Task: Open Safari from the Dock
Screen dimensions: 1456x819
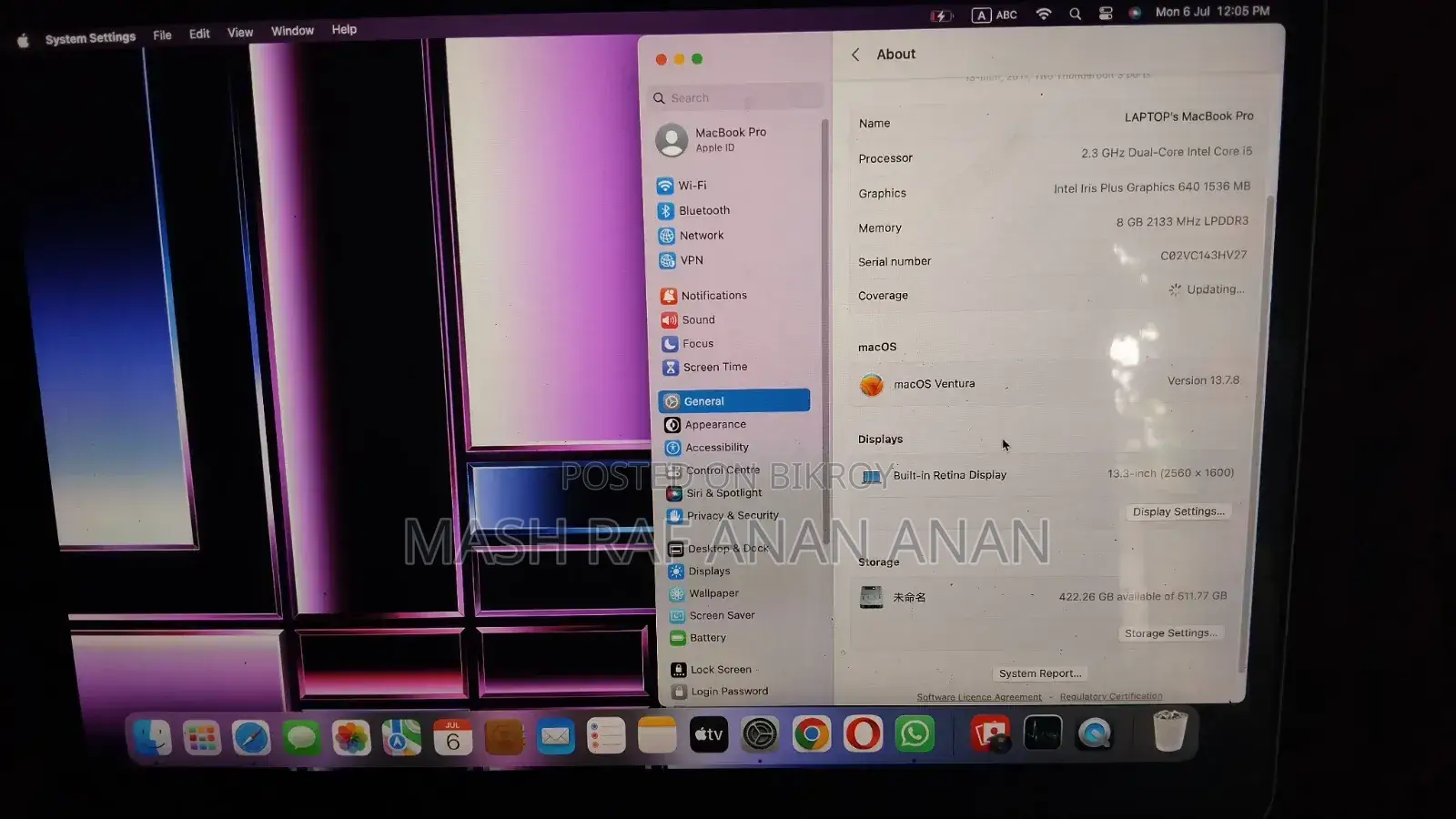Action: pyautogui.click(x=250, y=737)
